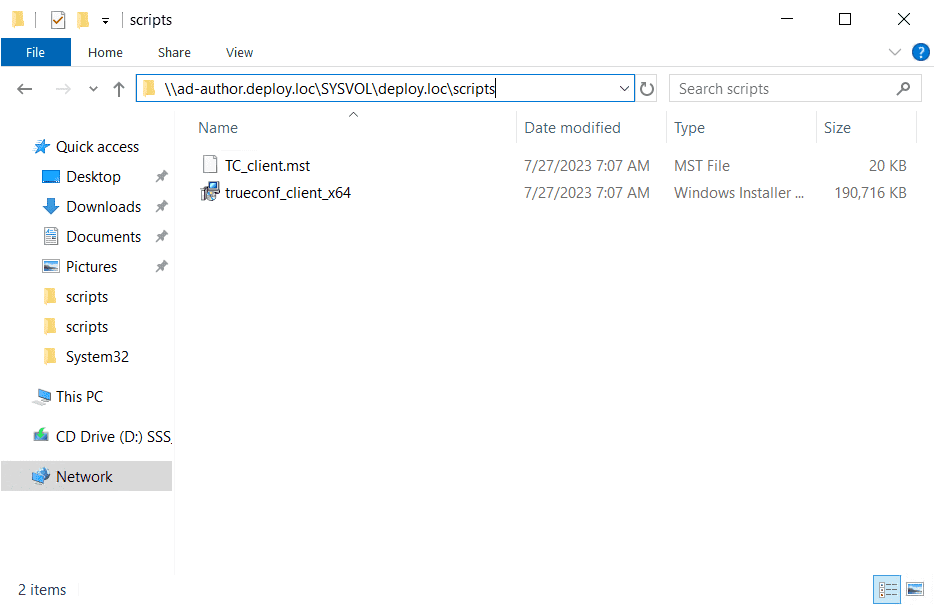Open Desktop in Quick access
This screenshot has width=935, height=605.
click(x=93, y=176)
